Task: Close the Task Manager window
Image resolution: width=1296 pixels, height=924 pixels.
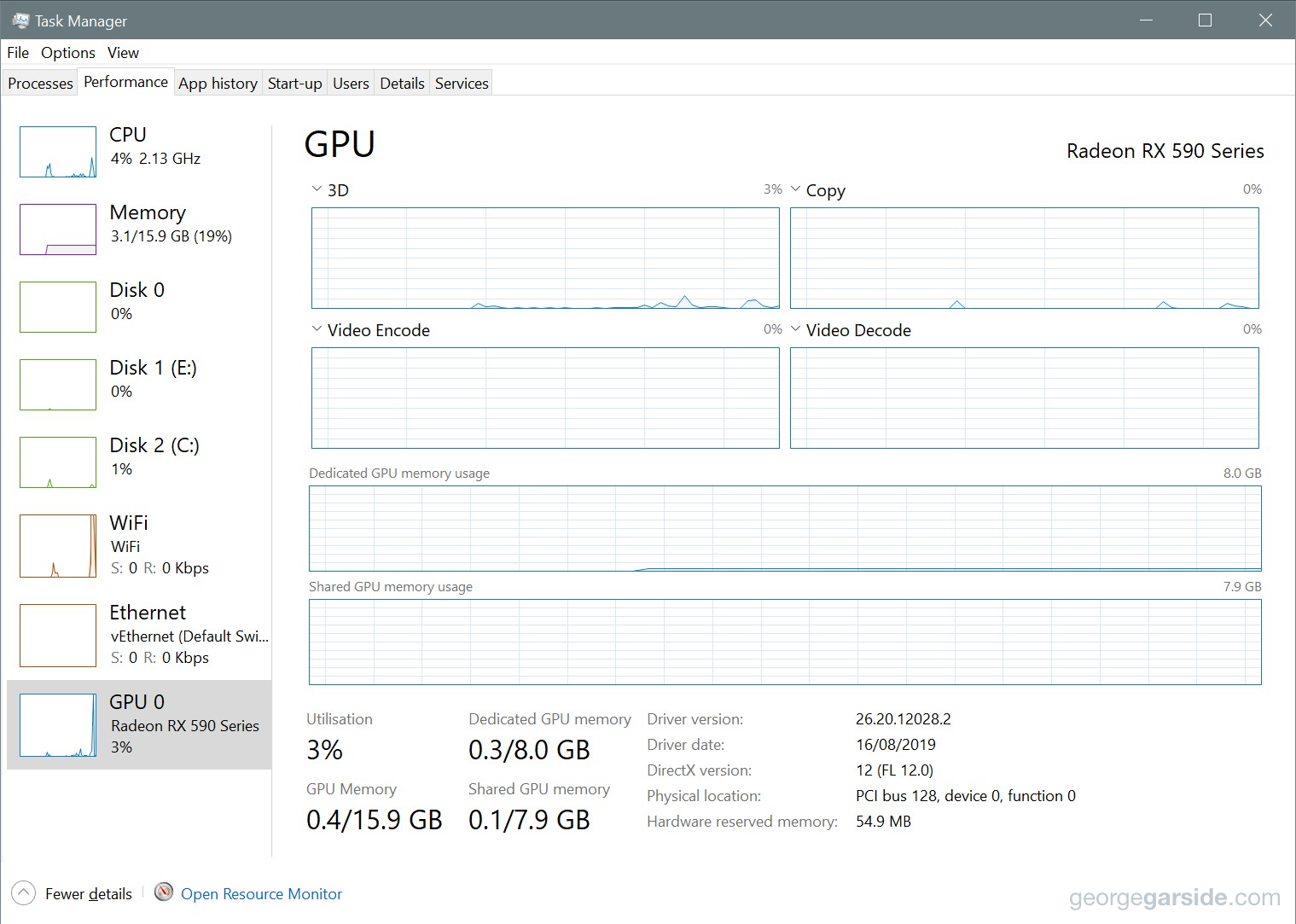Action: [x=1265, y=20]
